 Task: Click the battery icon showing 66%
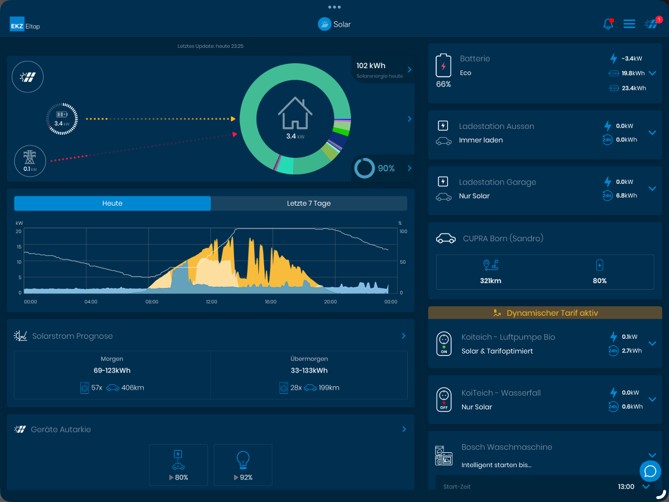[x=443, y=66]
